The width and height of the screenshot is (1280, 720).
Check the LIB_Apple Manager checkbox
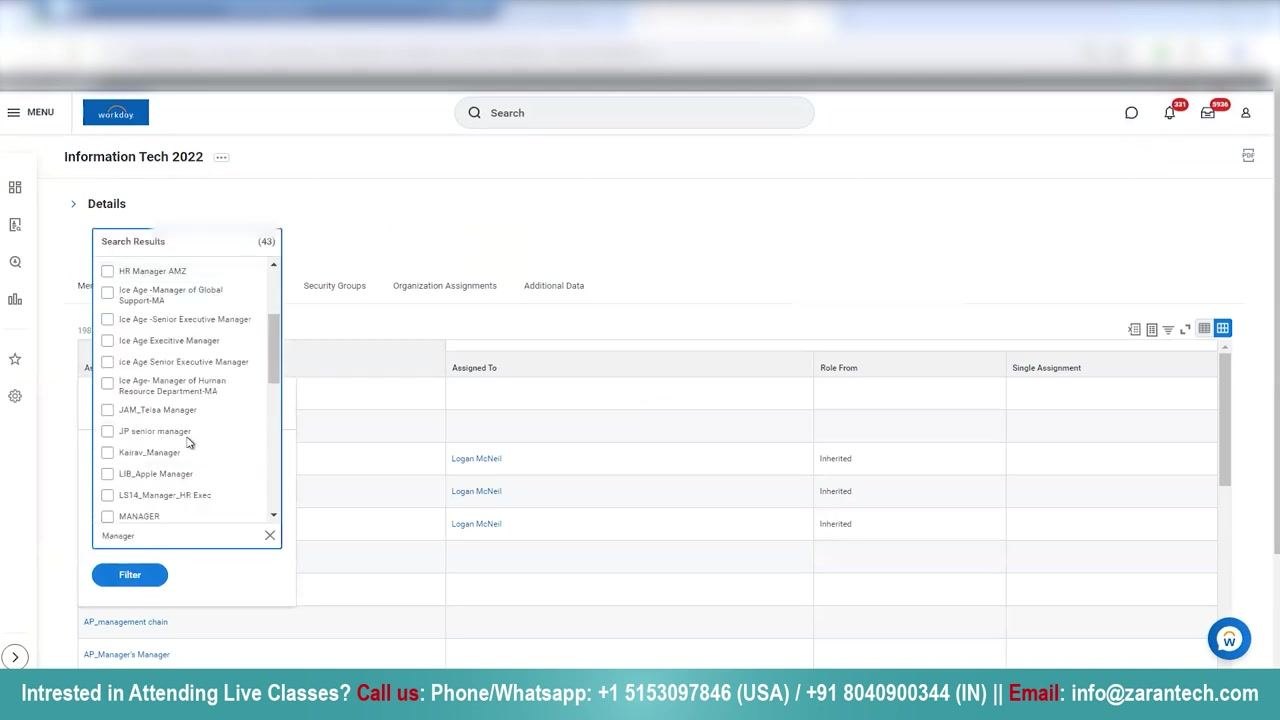click(107, 474)
